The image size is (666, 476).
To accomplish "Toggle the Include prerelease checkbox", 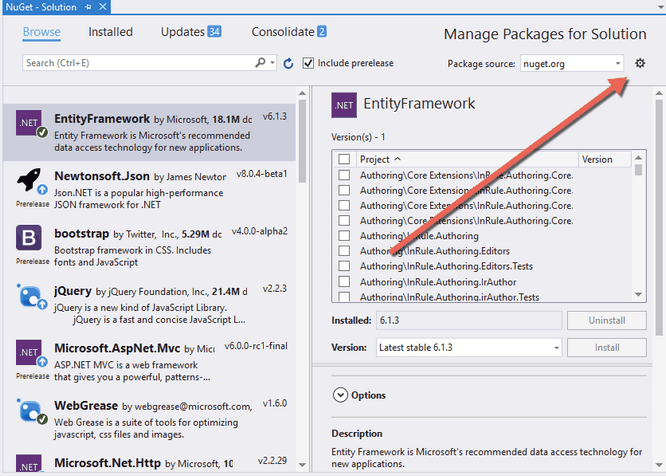I will [308, 63].
